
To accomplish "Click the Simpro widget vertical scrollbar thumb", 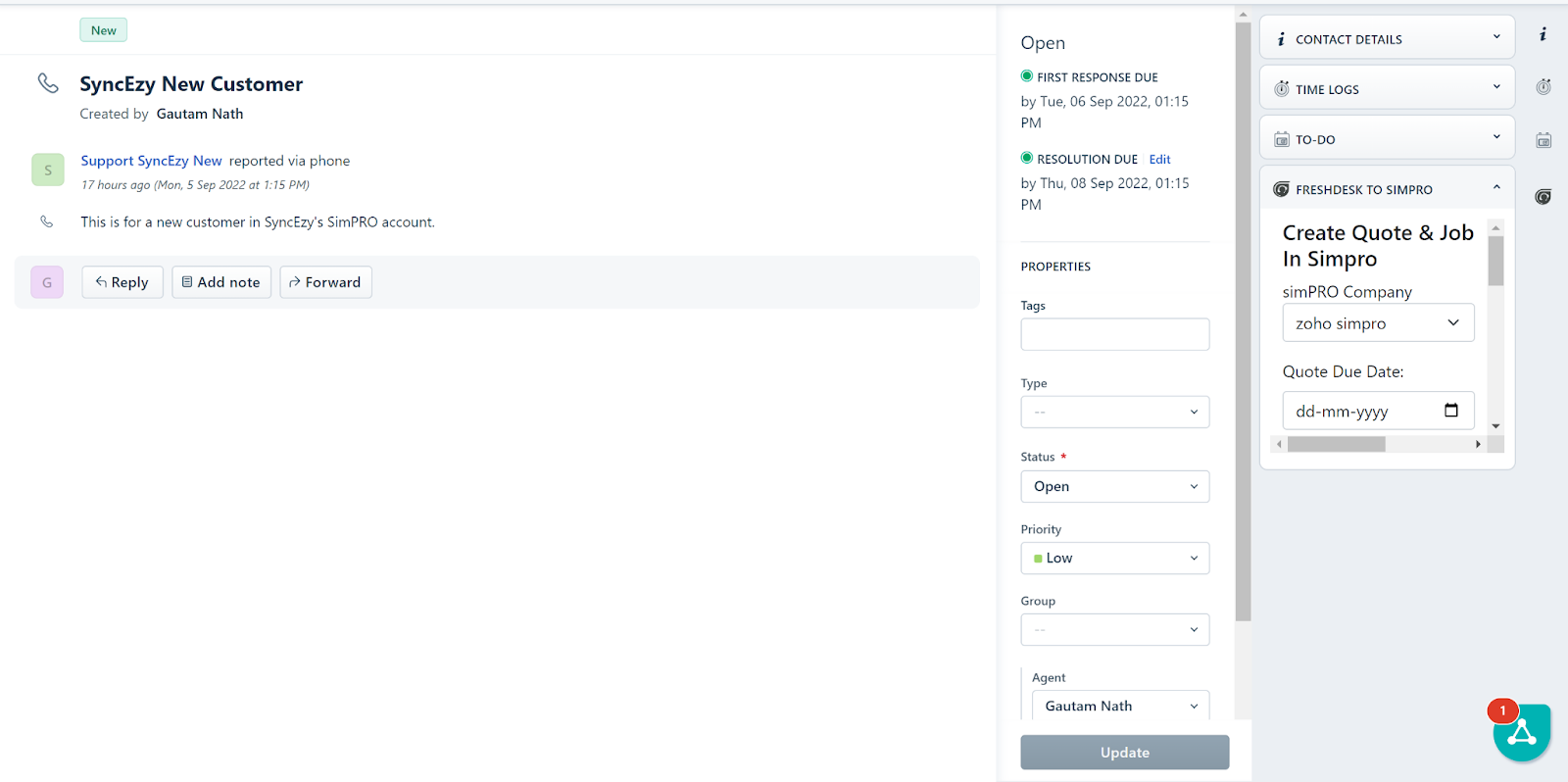I will tap(1495, 260).
